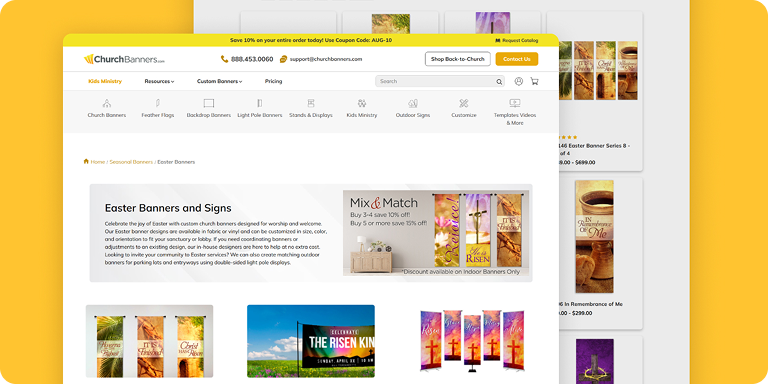This screenshot has width=768, height=384.
Task: Open Easter Banner Series 8 image in back window
Action: 599,71
